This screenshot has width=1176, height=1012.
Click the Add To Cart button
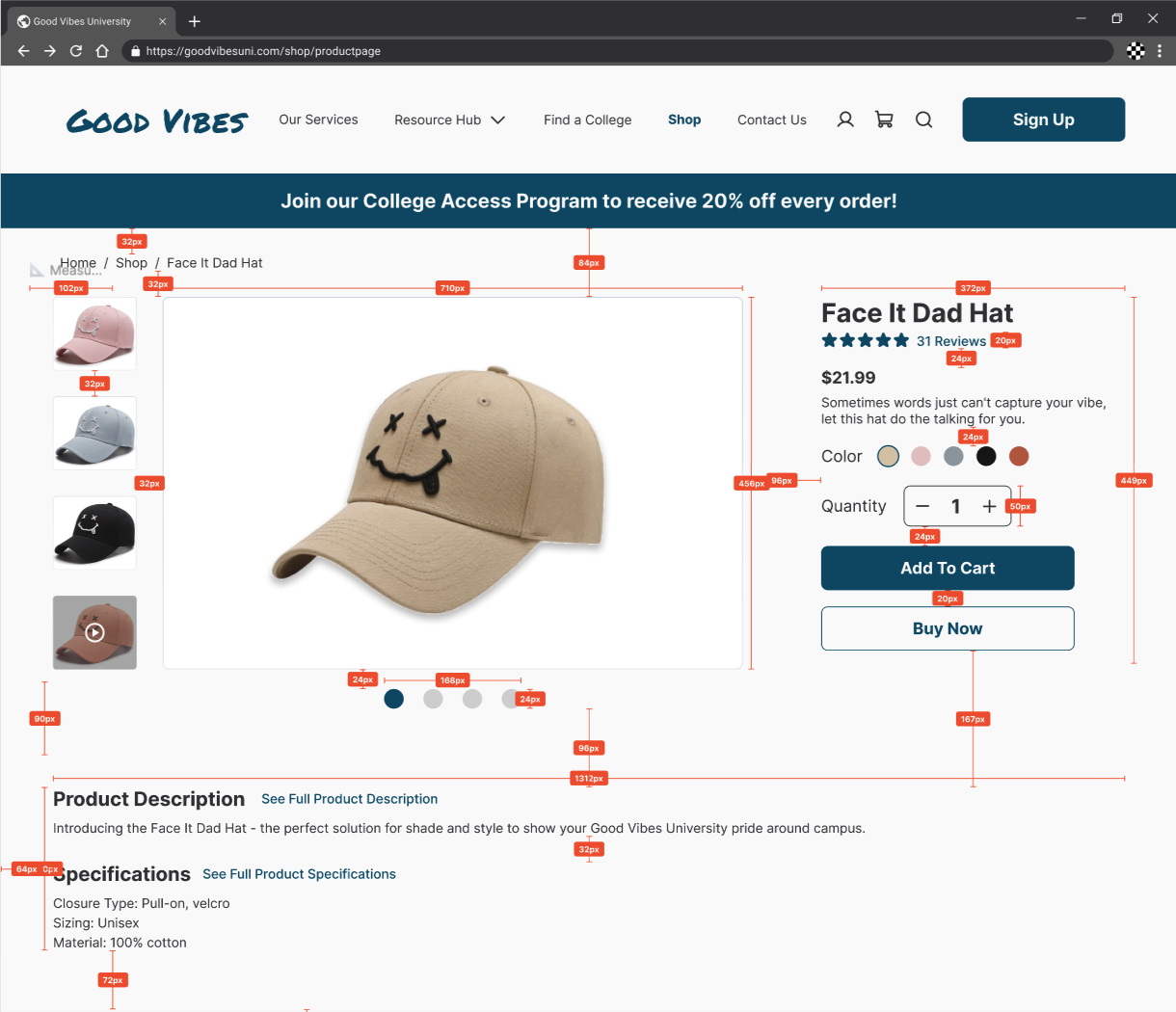click(x=948, y=569)
